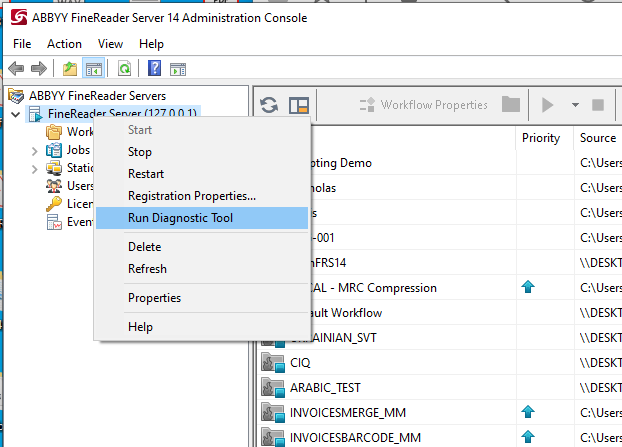Click the circular refresh icon in workflow pane
The image size is (622, 447).
click(269, 105)
